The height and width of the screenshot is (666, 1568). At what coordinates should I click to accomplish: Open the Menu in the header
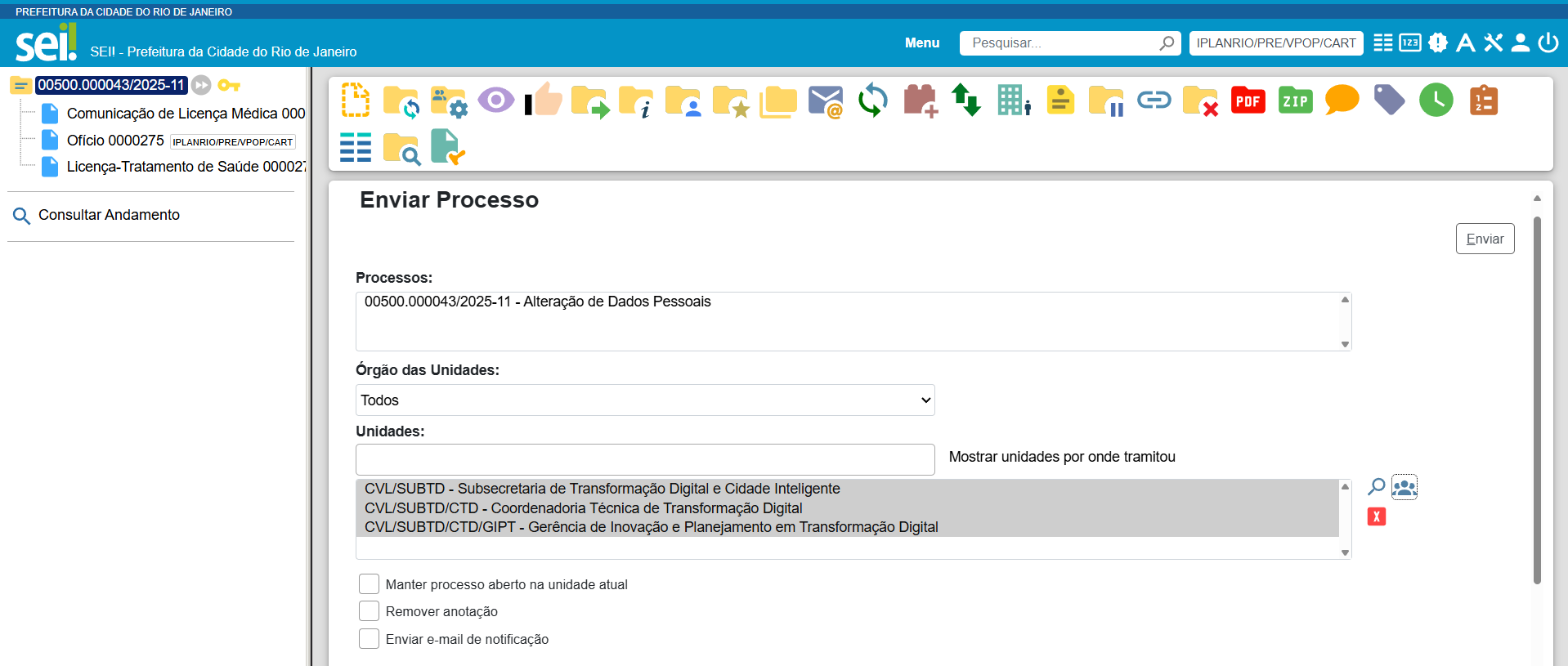921,43
